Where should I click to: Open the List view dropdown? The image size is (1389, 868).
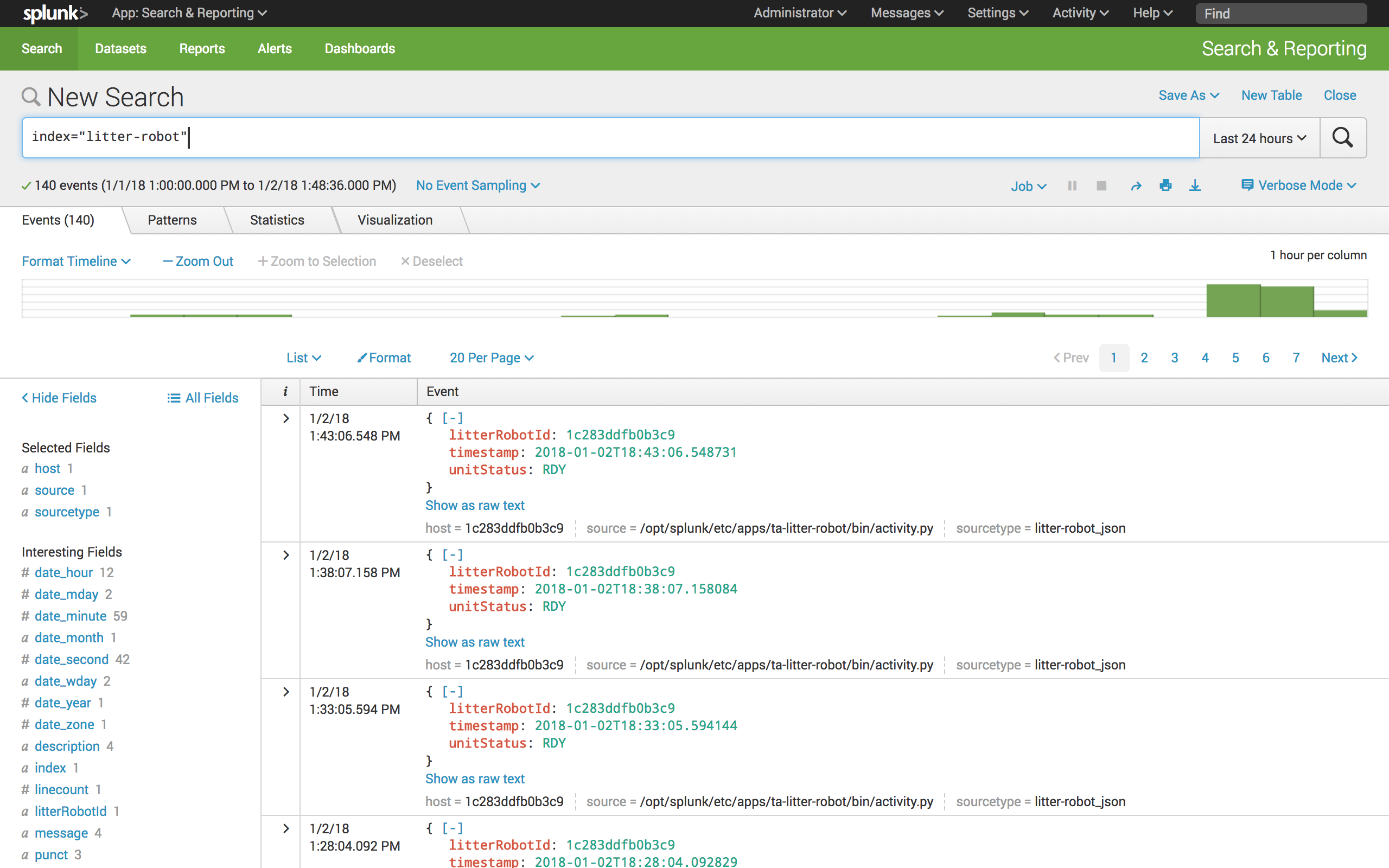pyautogui.click(x=304, y=358)
